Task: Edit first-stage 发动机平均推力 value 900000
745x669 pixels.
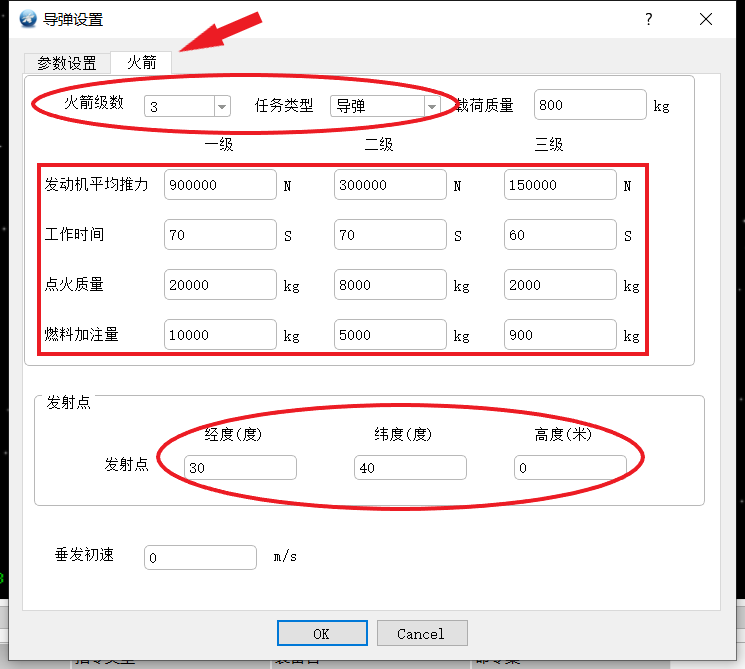Action: click(x=220, y=184)
